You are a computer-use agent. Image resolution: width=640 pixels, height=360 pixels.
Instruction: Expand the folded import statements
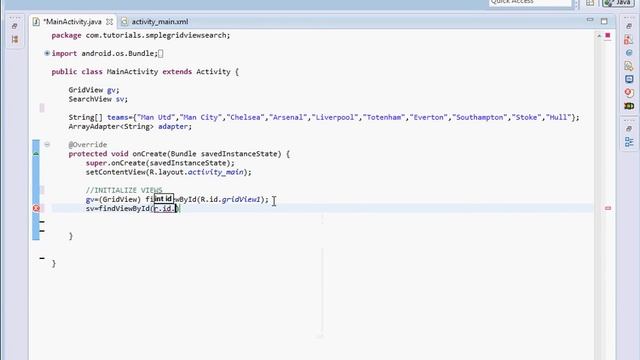point(47,53)
